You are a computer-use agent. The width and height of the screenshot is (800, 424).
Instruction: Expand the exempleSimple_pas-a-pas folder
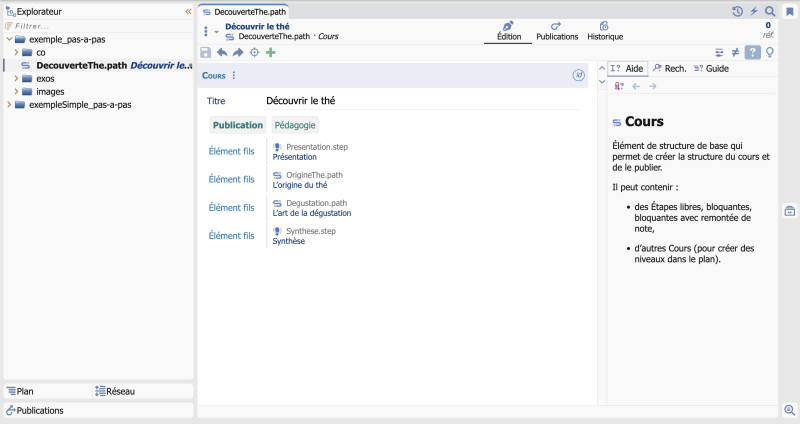[9, 105]
